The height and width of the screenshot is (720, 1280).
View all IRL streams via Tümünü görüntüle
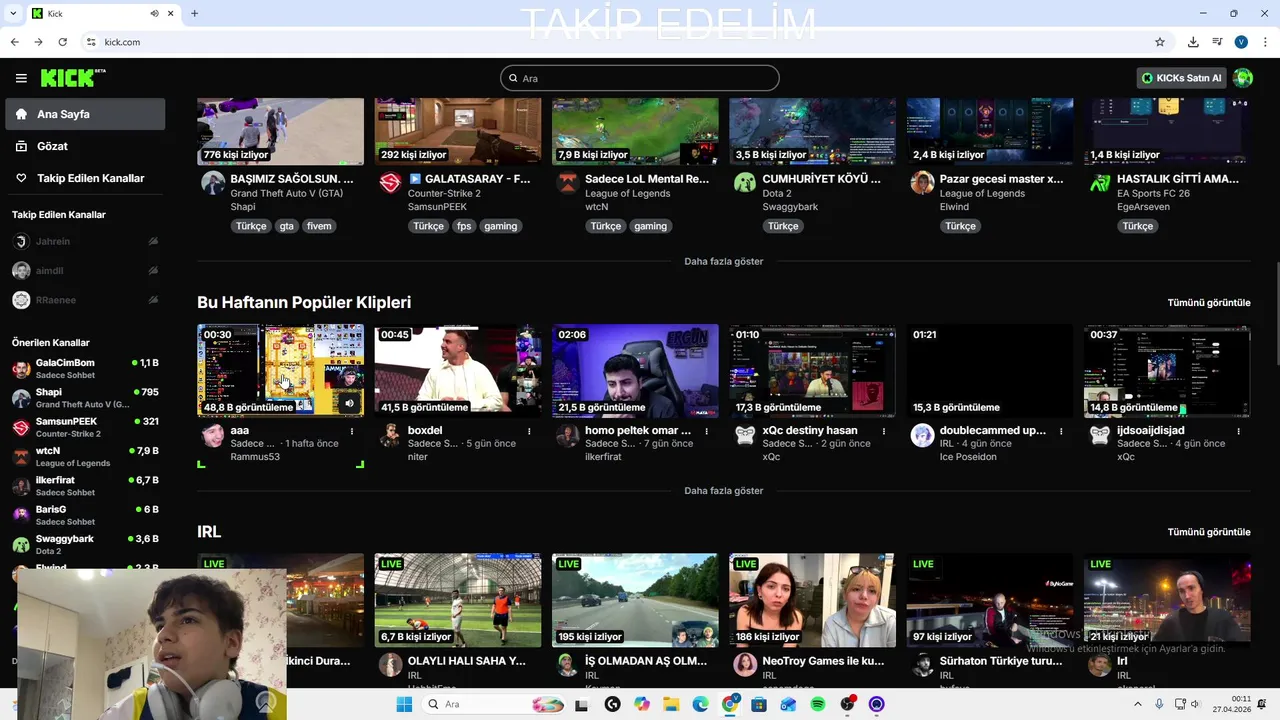pos(1209,532)
